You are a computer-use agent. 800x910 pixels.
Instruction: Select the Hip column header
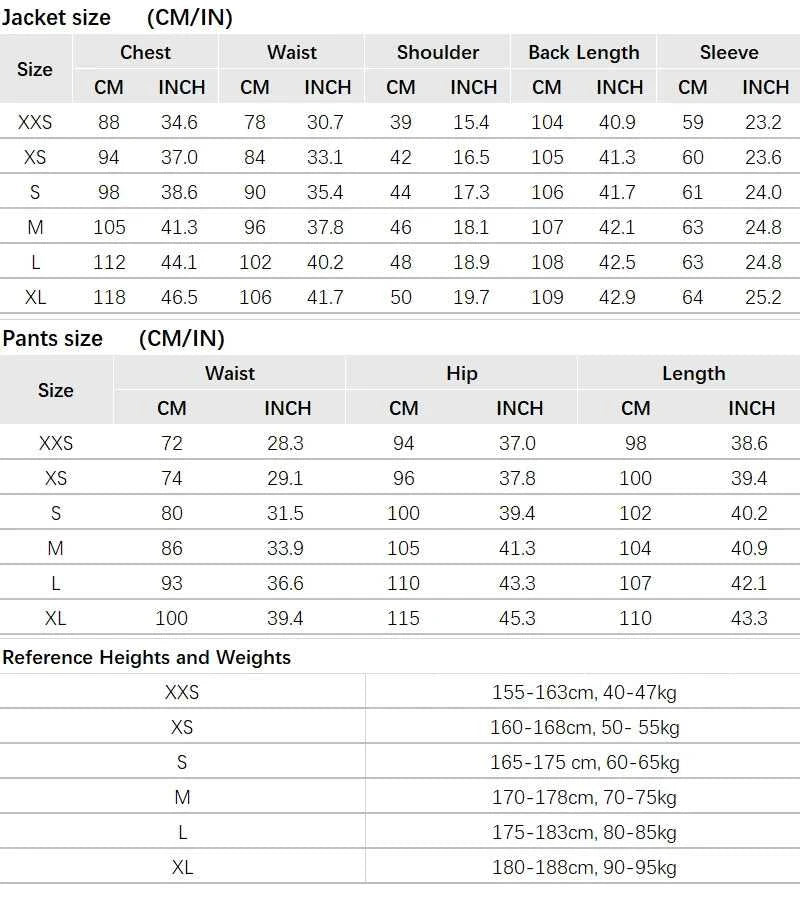coord(462,373)
